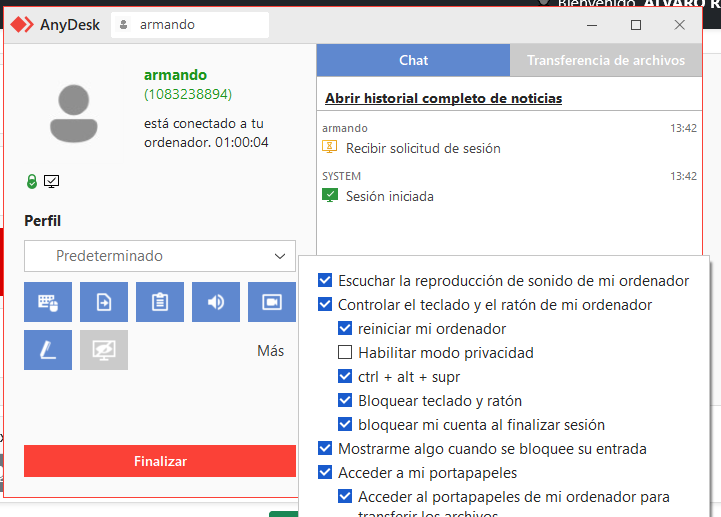Viewport: 721px width, 517px height.
Task: Uncheck the Bloquear teclado y ratón checkbox
Action: [x=345, y=401]
